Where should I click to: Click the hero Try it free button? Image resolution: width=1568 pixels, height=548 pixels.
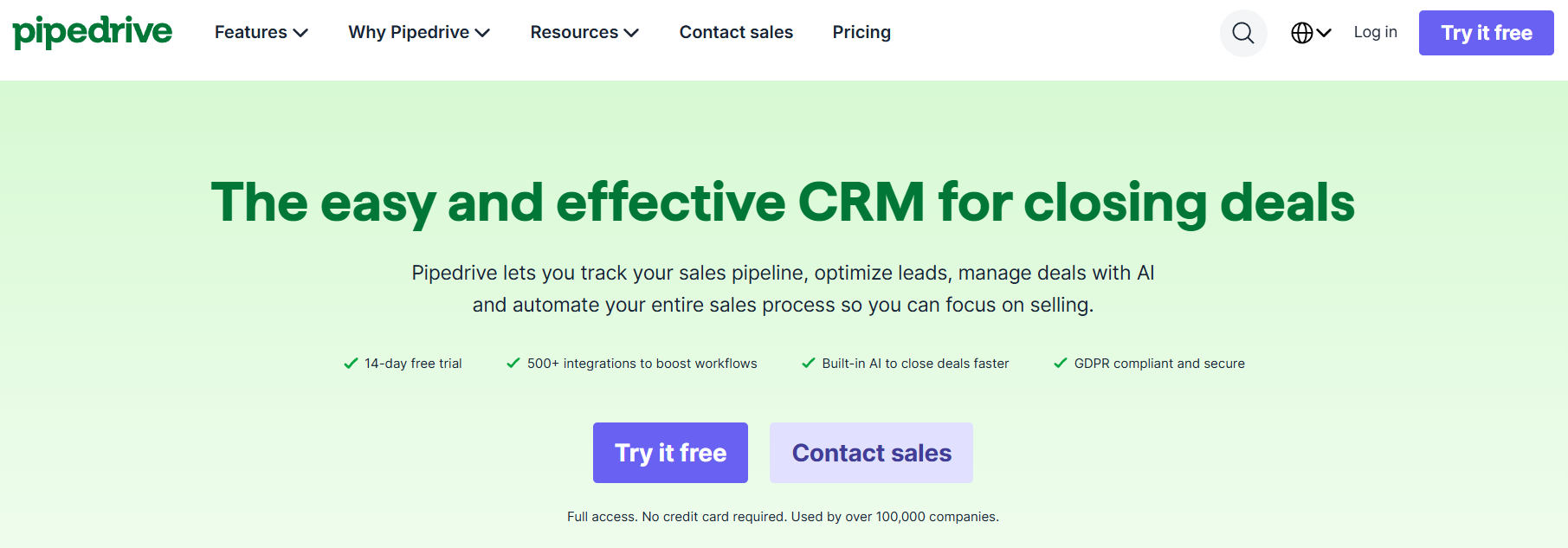(670, 453)
